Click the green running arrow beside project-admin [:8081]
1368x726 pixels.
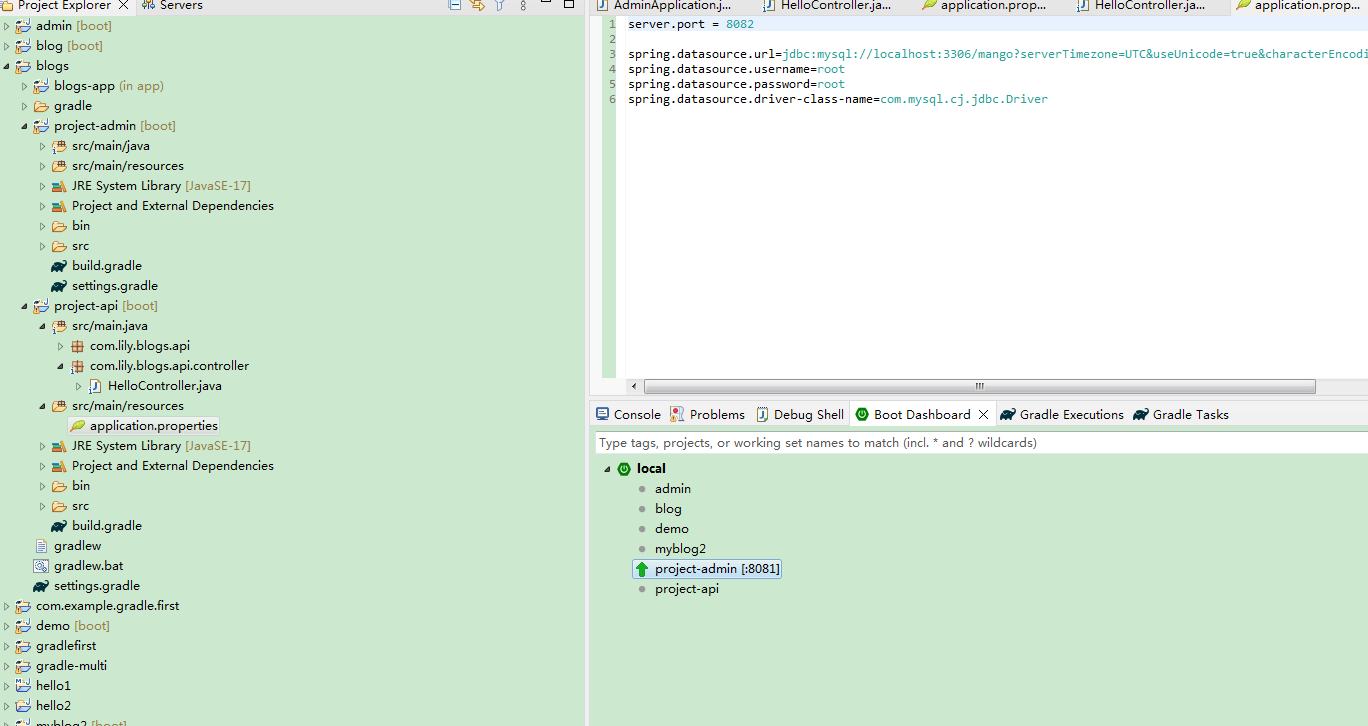point(642,569)
